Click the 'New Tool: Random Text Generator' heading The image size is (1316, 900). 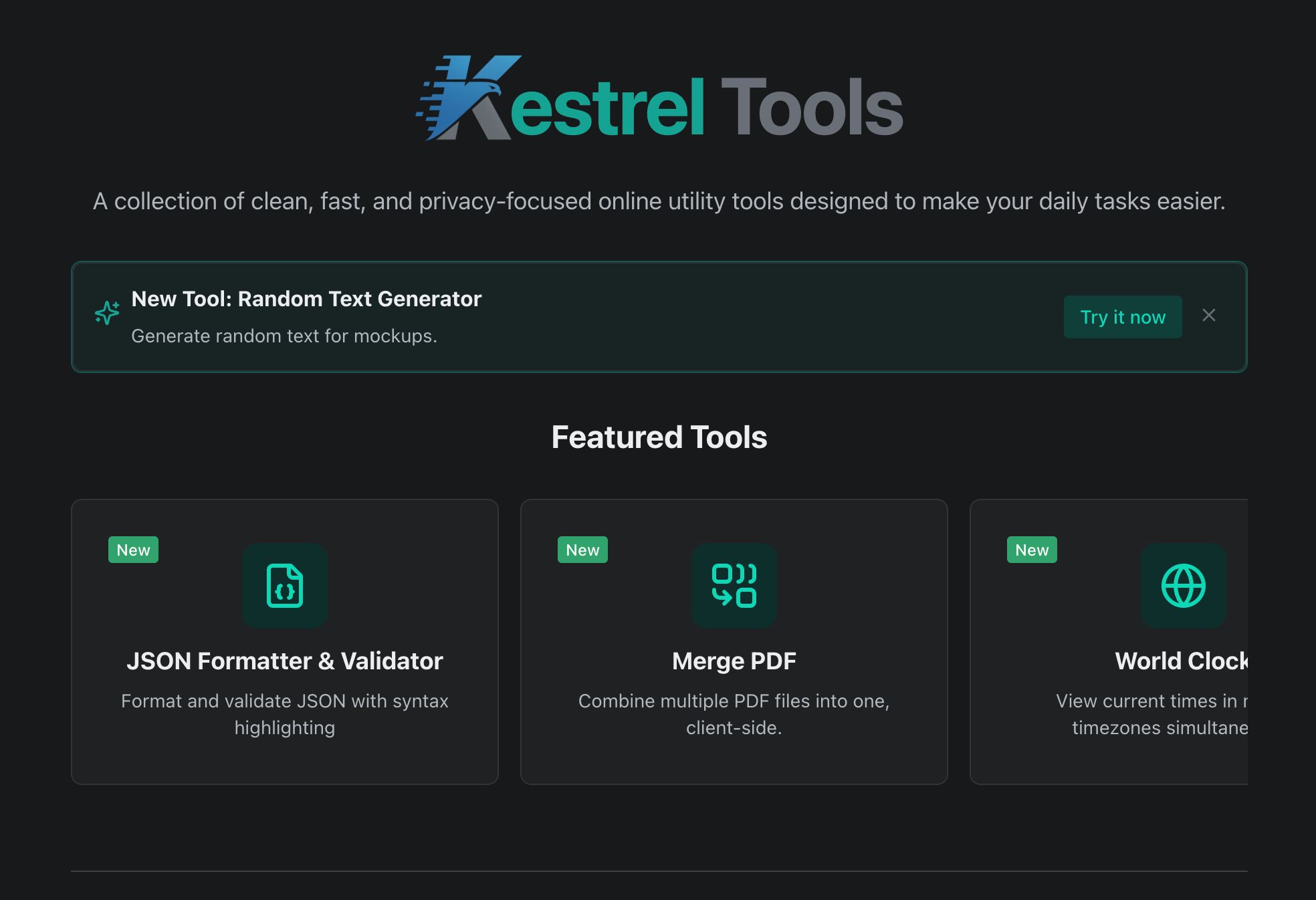point(307,299)
